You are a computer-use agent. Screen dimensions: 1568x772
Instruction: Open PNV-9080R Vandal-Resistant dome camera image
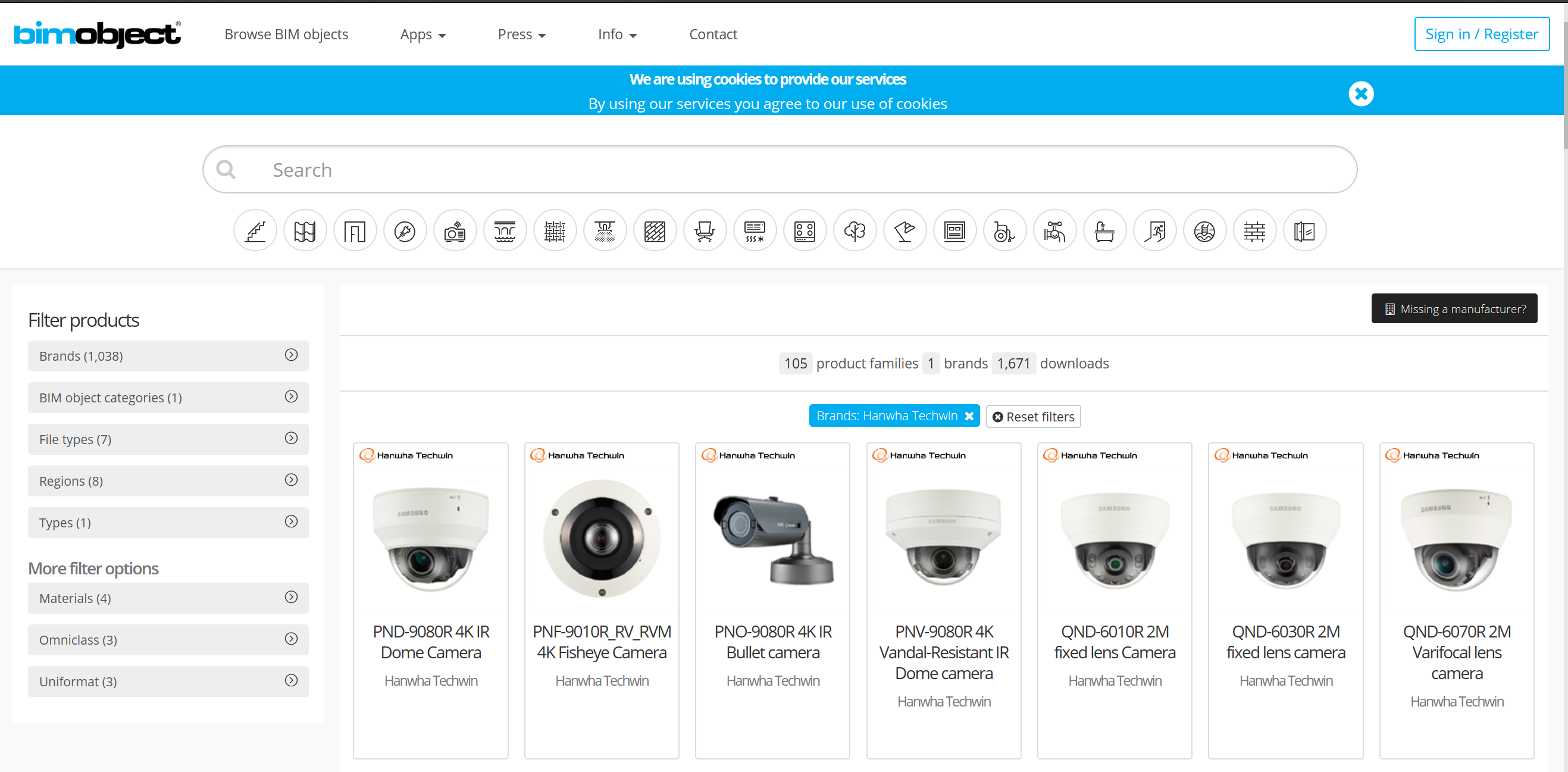click(x=944, y=537)
